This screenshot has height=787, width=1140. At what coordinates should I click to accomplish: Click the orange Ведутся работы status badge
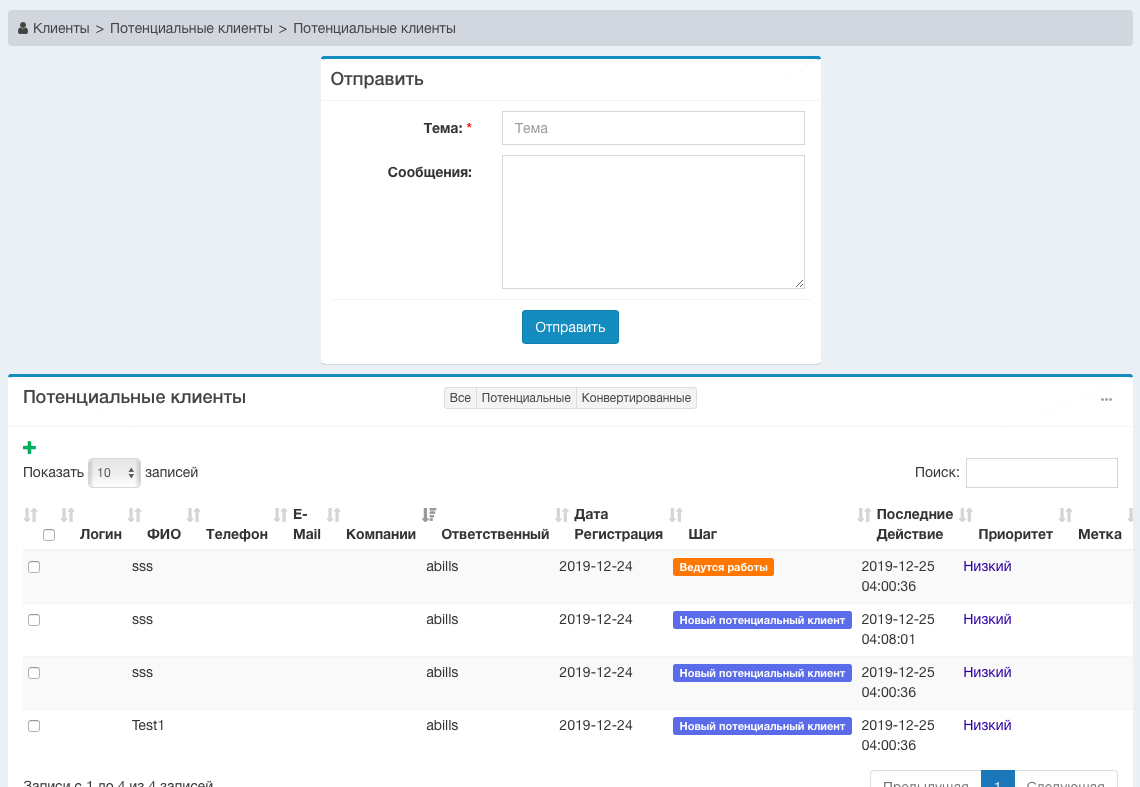pyautogui.click(x=723, y=567)
